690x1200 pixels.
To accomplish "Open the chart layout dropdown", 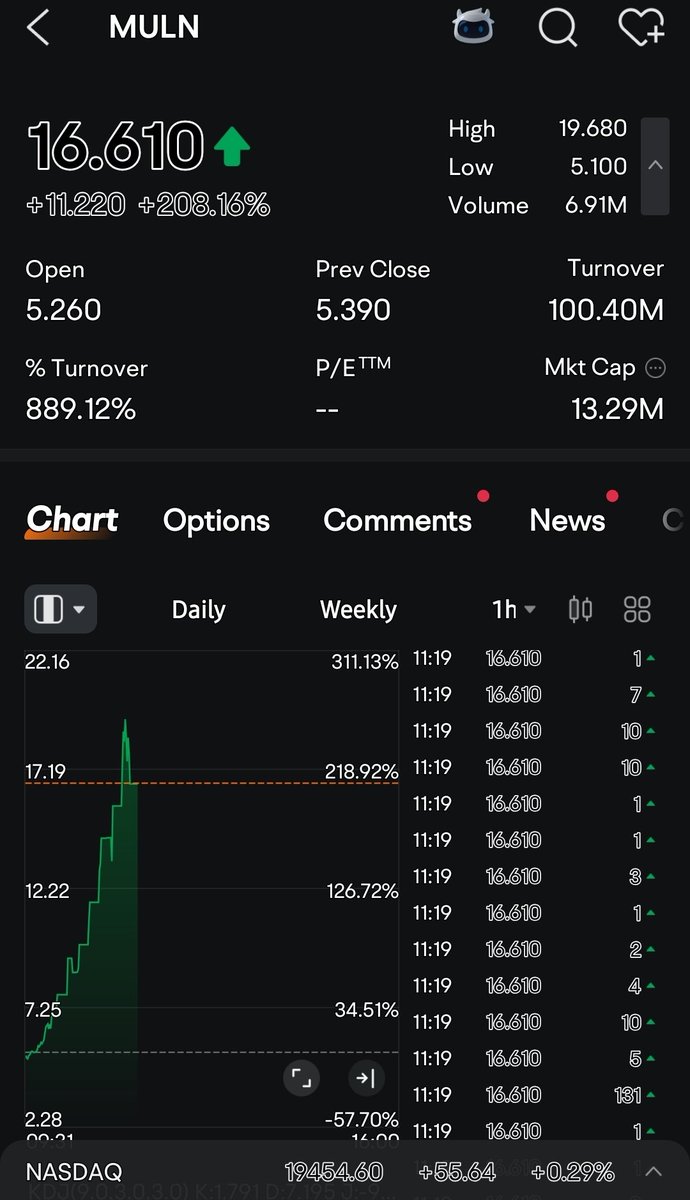I will pos(60,609).
